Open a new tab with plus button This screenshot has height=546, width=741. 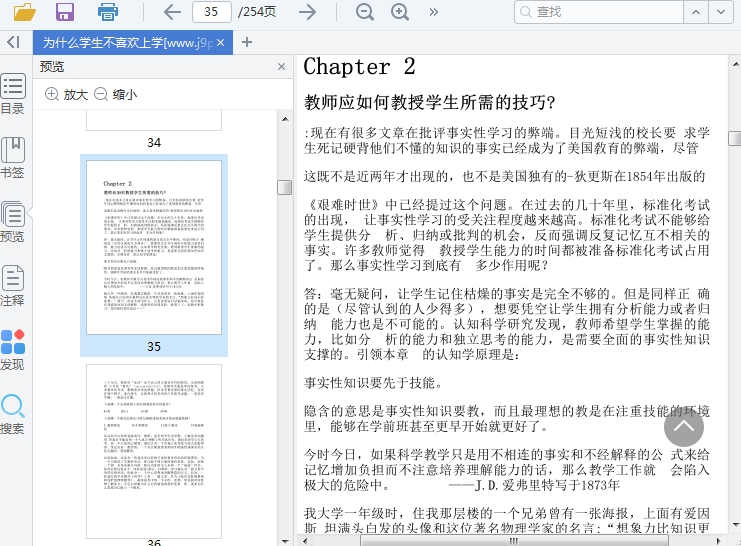pos(247,43)
